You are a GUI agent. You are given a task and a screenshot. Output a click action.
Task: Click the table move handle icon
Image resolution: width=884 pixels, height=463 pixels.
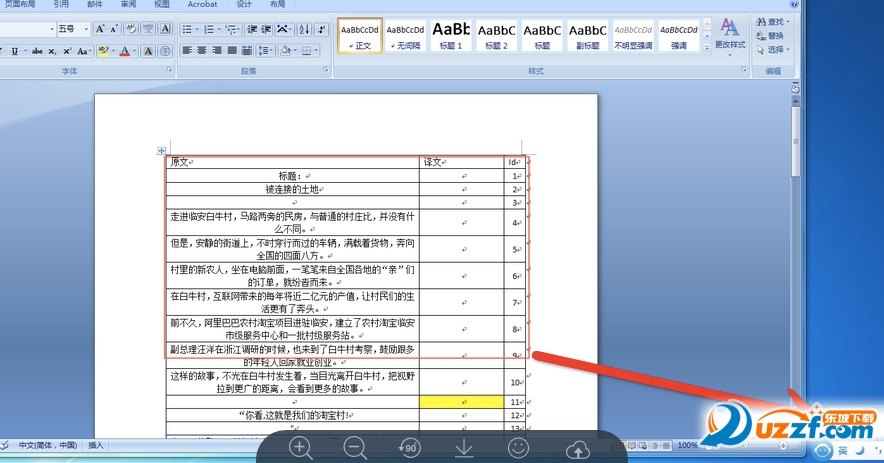click(x=161, y=151)
